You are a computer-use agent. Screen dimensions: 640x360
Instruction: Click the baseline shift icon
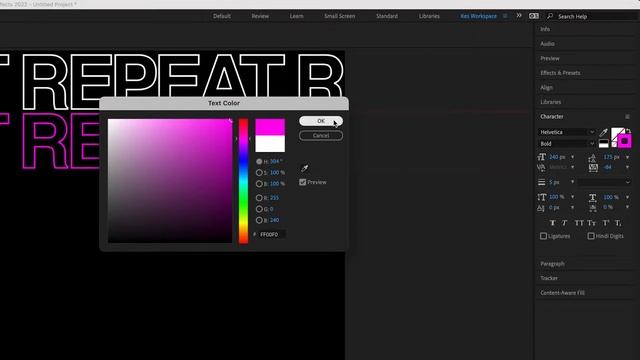click(x=541, y=208)
